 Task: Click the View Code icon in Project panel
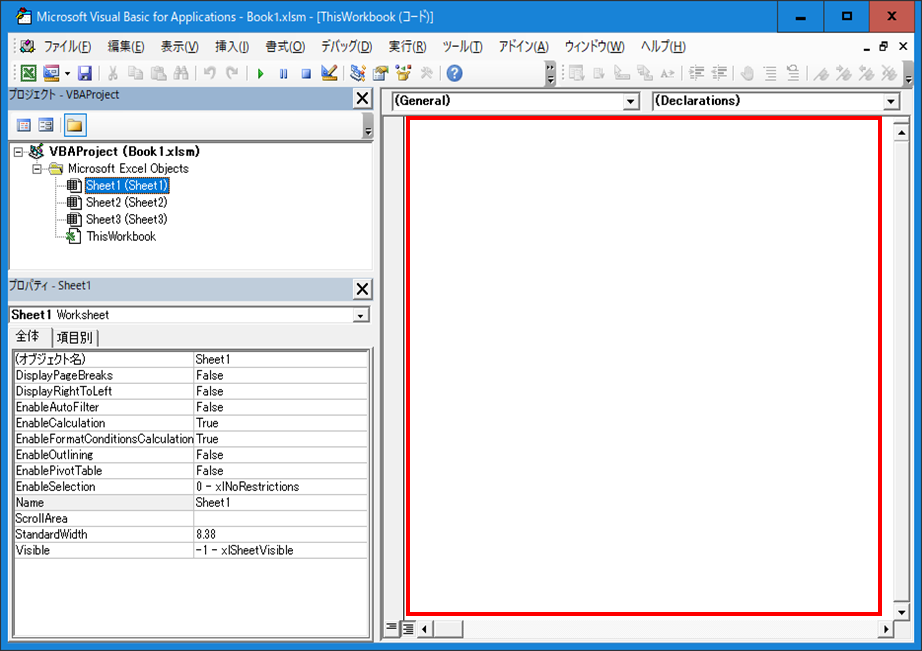[x=24, y=125]
